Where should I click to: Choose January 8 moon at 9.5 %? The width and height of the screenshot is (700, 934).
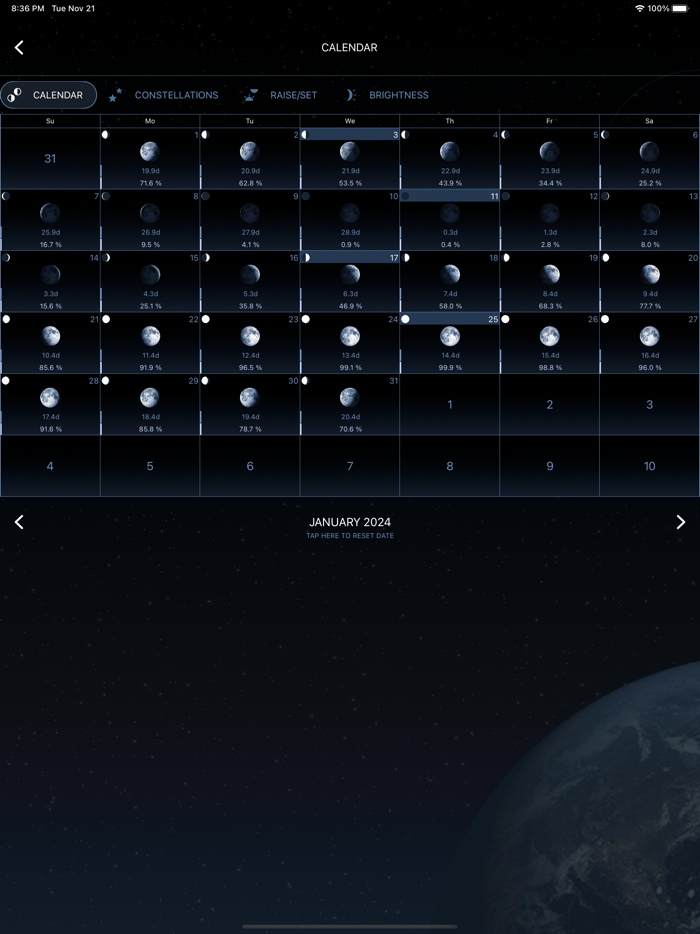(x=150, y=220)
